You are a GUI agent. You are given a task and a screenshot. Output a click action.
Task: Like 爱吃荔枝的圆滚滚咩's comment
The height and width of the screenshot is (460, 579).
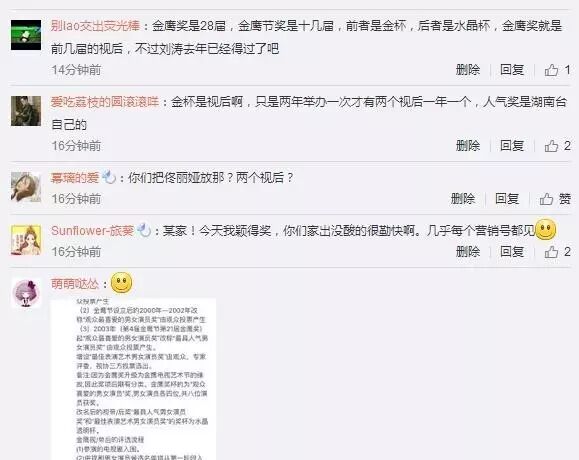point(557,146)
